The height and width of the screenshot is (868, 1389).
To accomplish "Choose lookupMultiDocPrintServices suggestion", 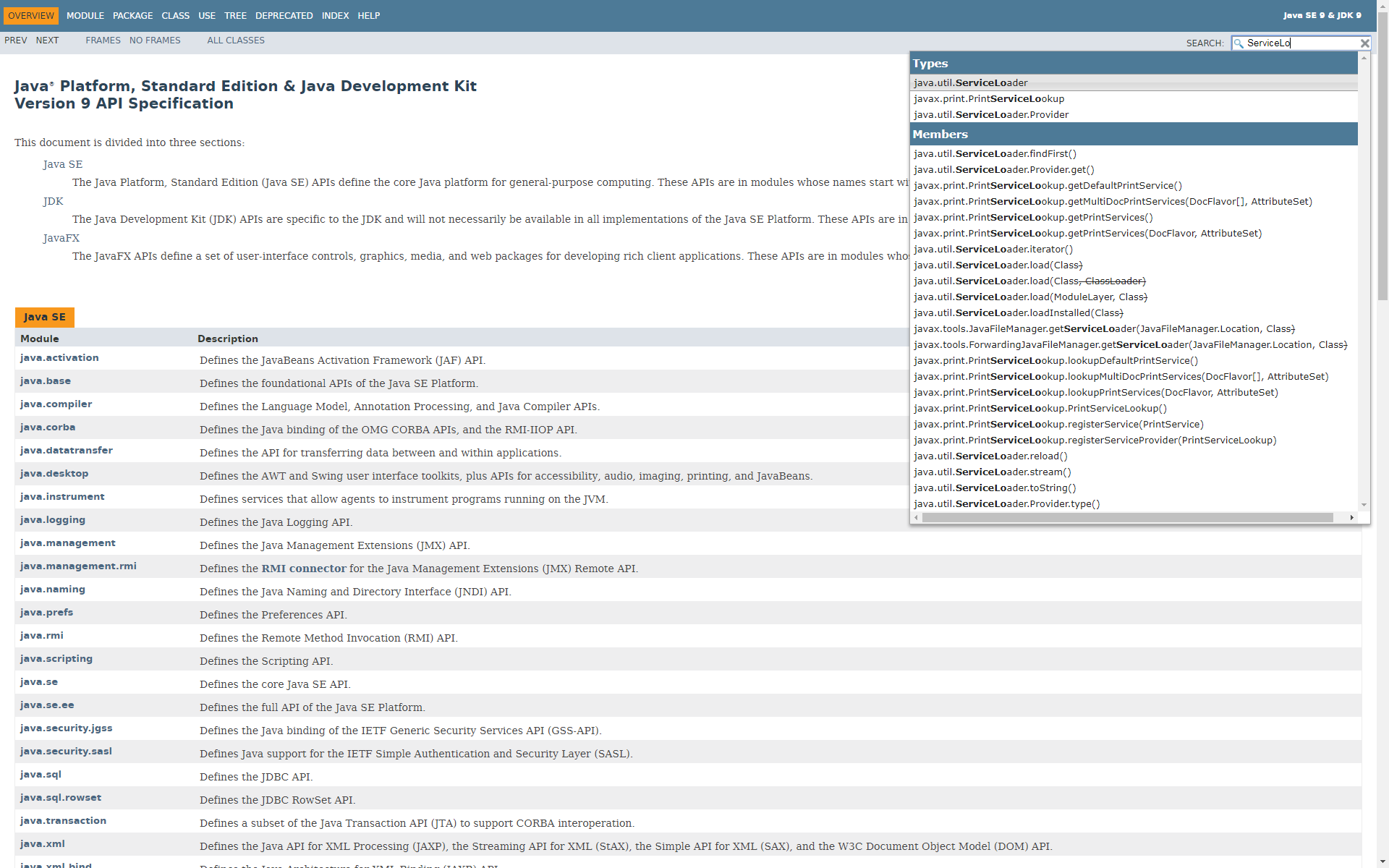I will pos(1134,376).
